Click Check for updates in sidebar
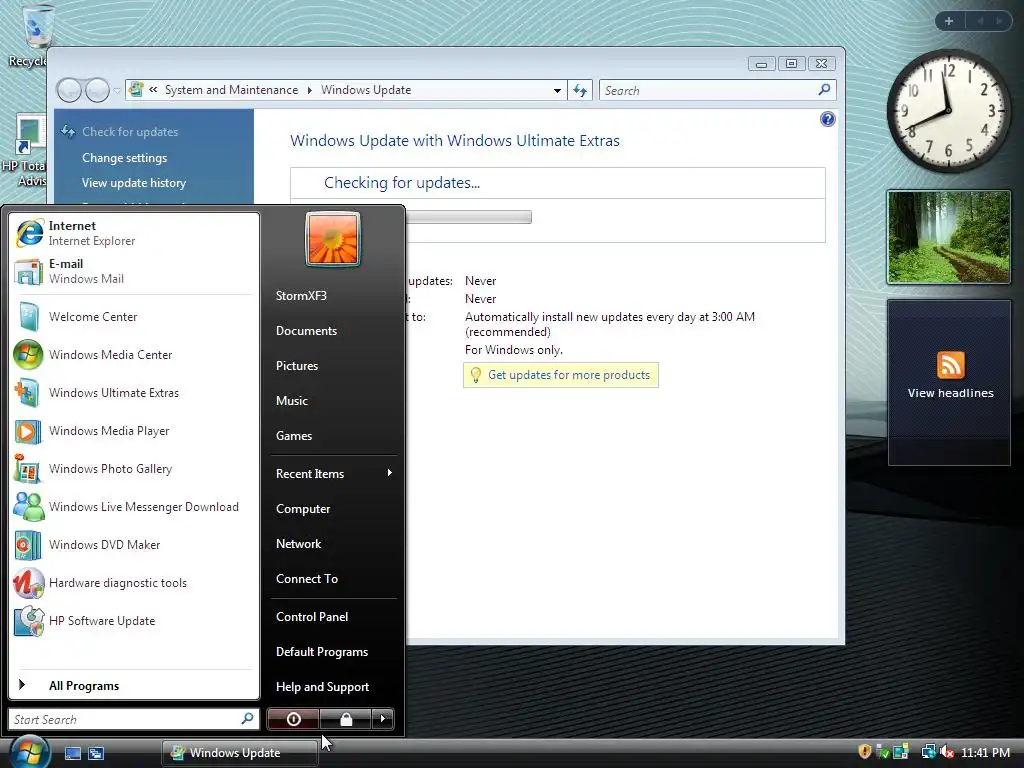This screenshot has width=1024, height=768. [x=130, y=132]
